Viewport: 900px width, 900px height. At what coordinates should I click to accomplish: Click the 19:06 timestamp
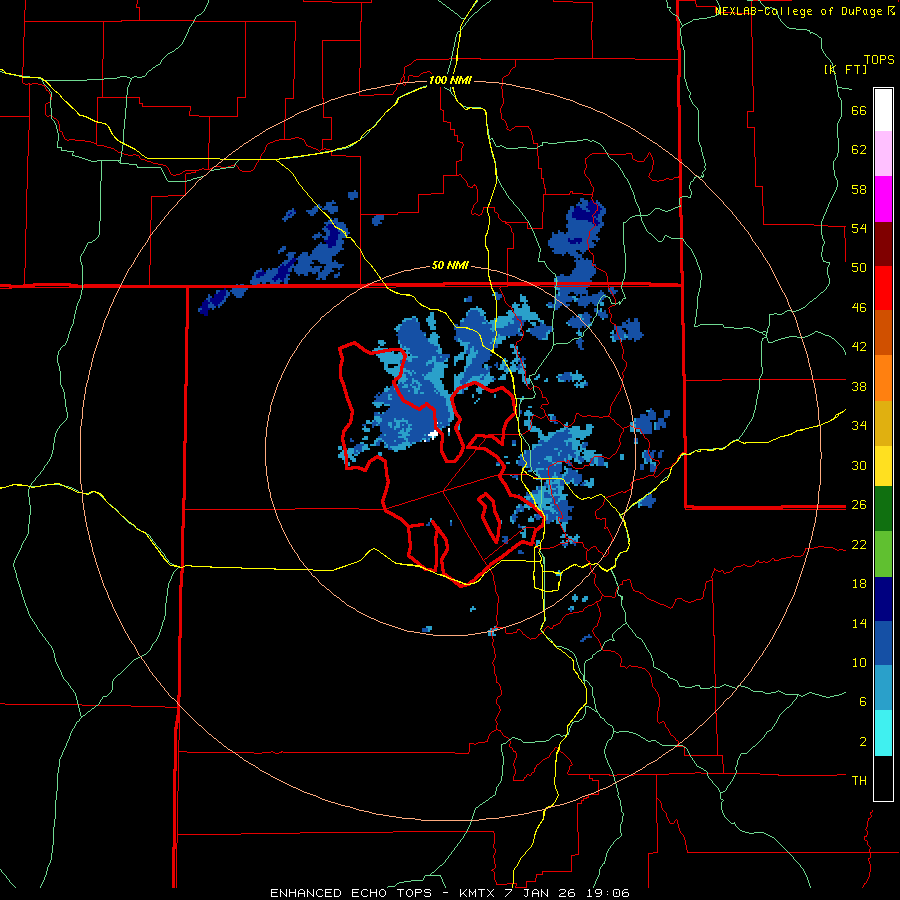(x=606, y=893)
